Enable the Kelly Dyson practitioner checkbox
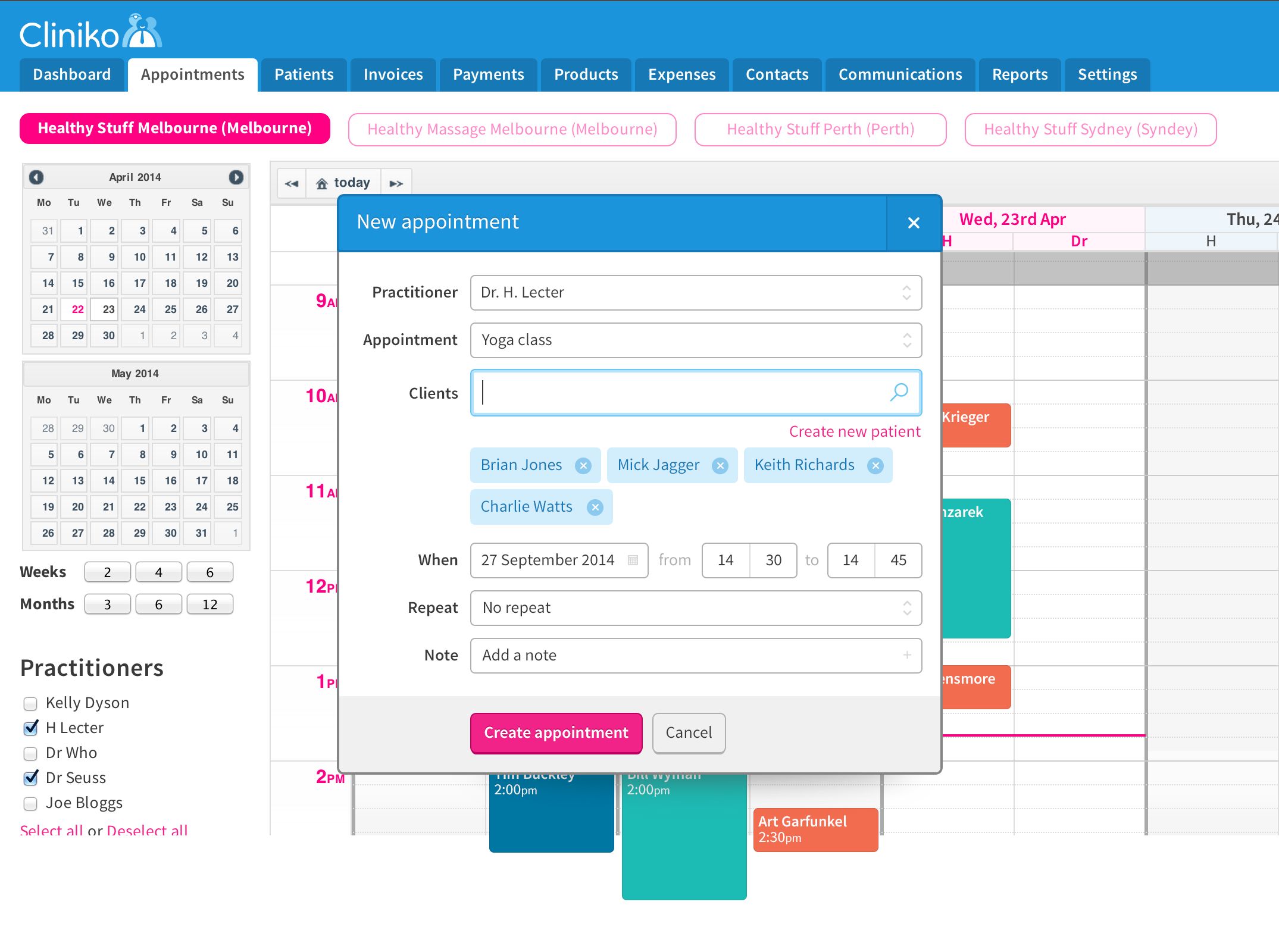The width and height of the screenshot is (1279, 952). [x=30, y=704]
